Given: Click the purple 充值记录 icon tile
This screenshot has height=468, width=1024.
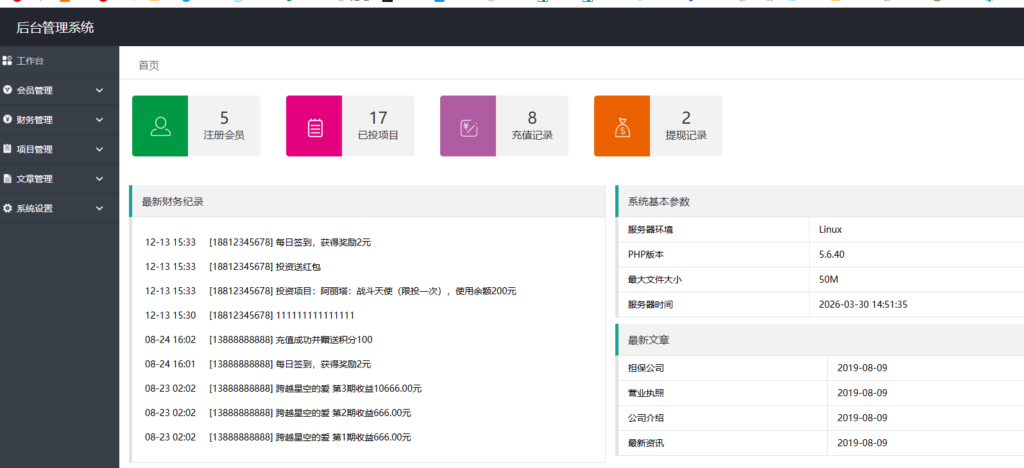Looking at the screenshot, I should coord(468,126).
